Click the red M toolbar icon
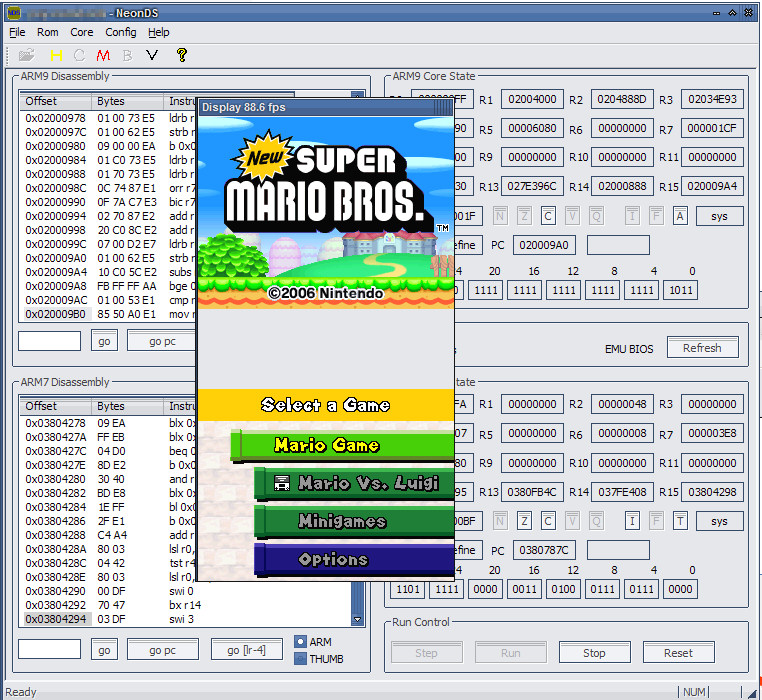Viewport: 762px width, 700px height. 103,55
